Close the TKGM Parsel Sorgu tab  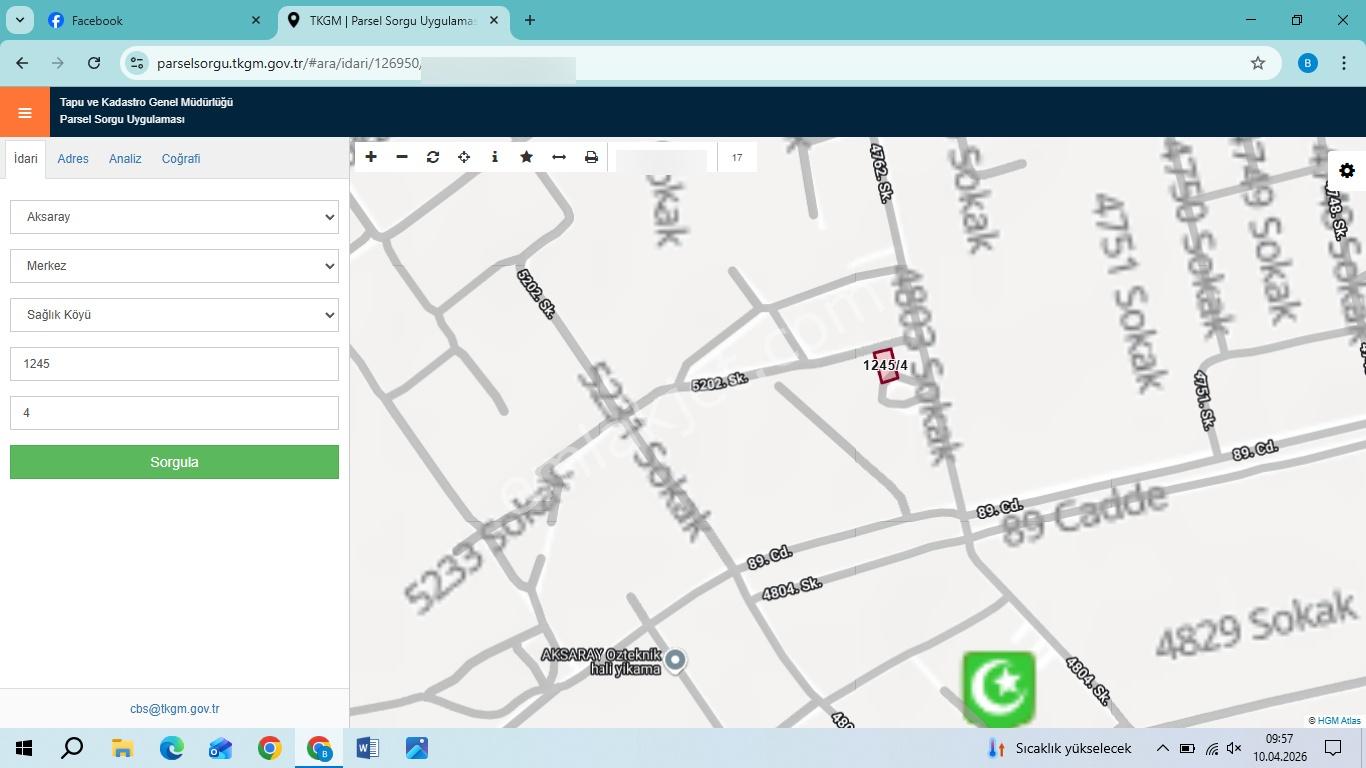point(494,20)
